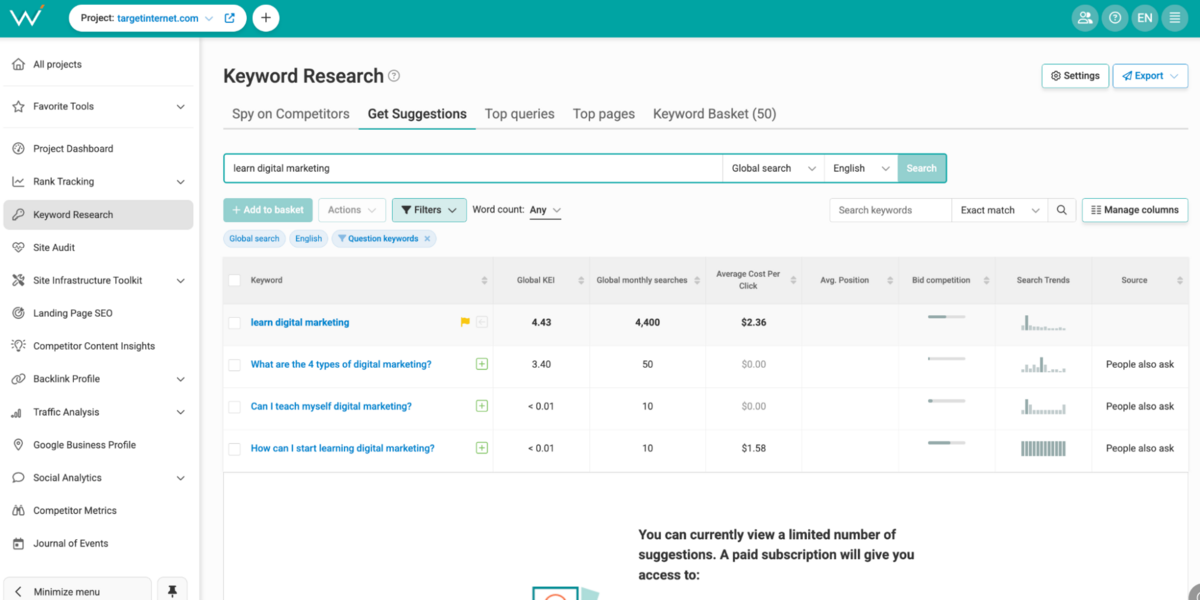Open the Filters dropdown
1200x600 pixels.
coord(429,210)
